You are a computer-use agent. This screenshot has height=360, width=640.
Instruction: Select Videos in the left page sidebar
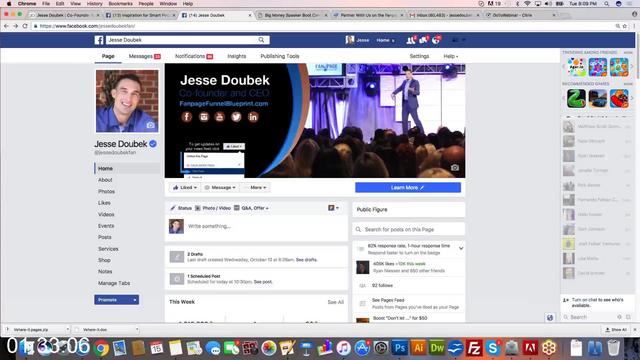(106, 214)
